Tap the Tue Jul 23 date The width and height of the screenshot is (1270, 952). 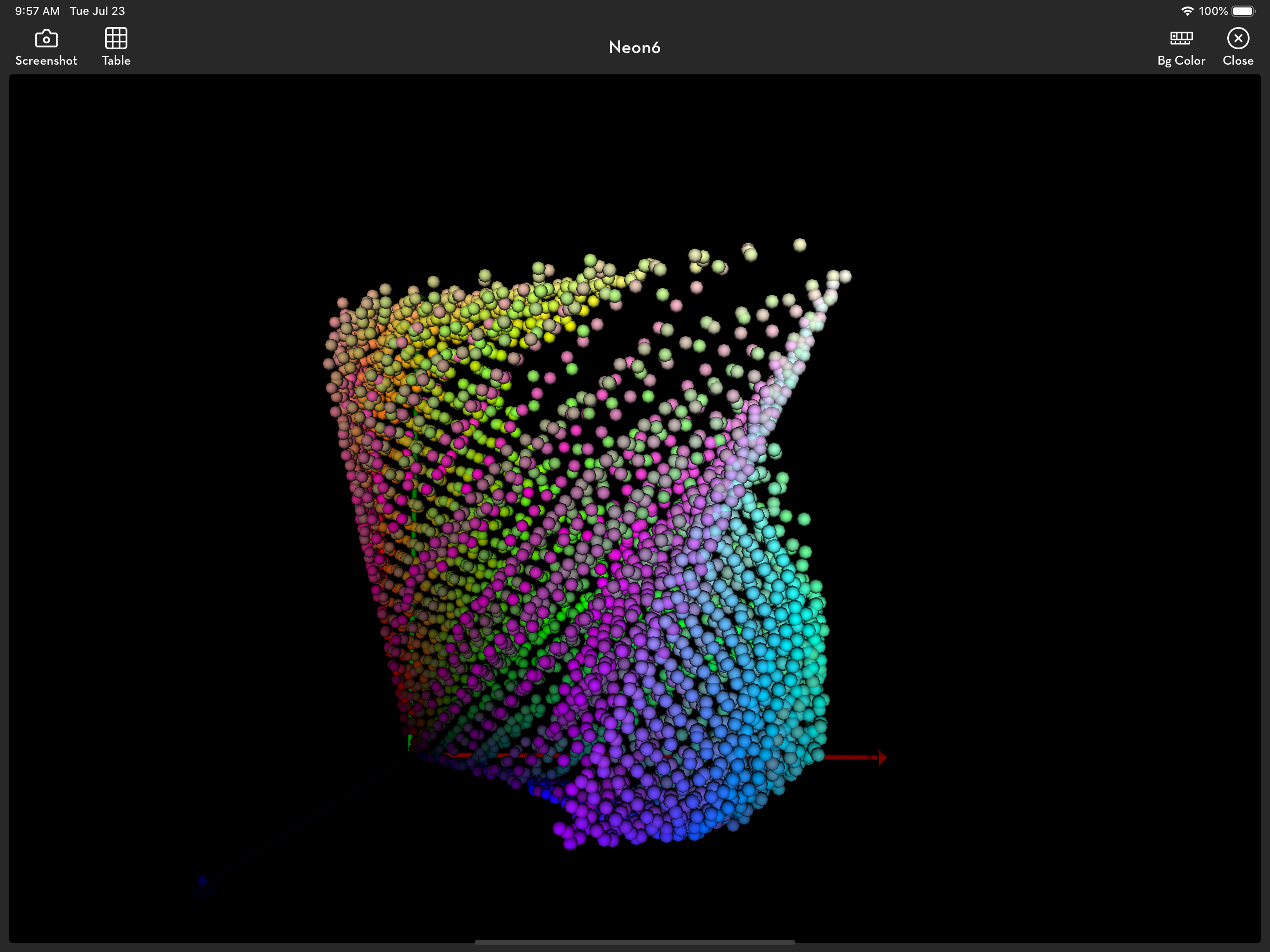(x=97, y=11)
